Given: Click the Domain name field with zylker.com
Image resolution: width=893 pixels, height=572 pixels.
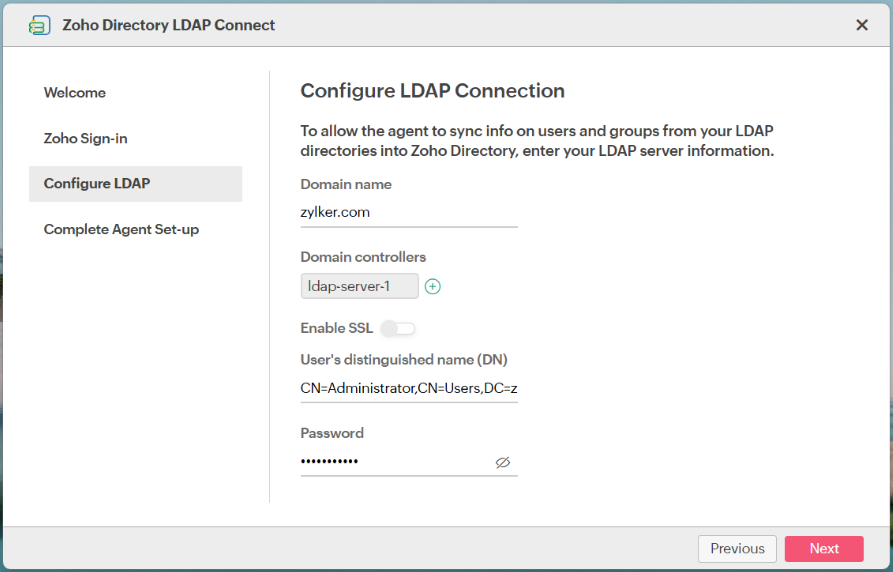Looking at the screenshot, I should [408, 212].
